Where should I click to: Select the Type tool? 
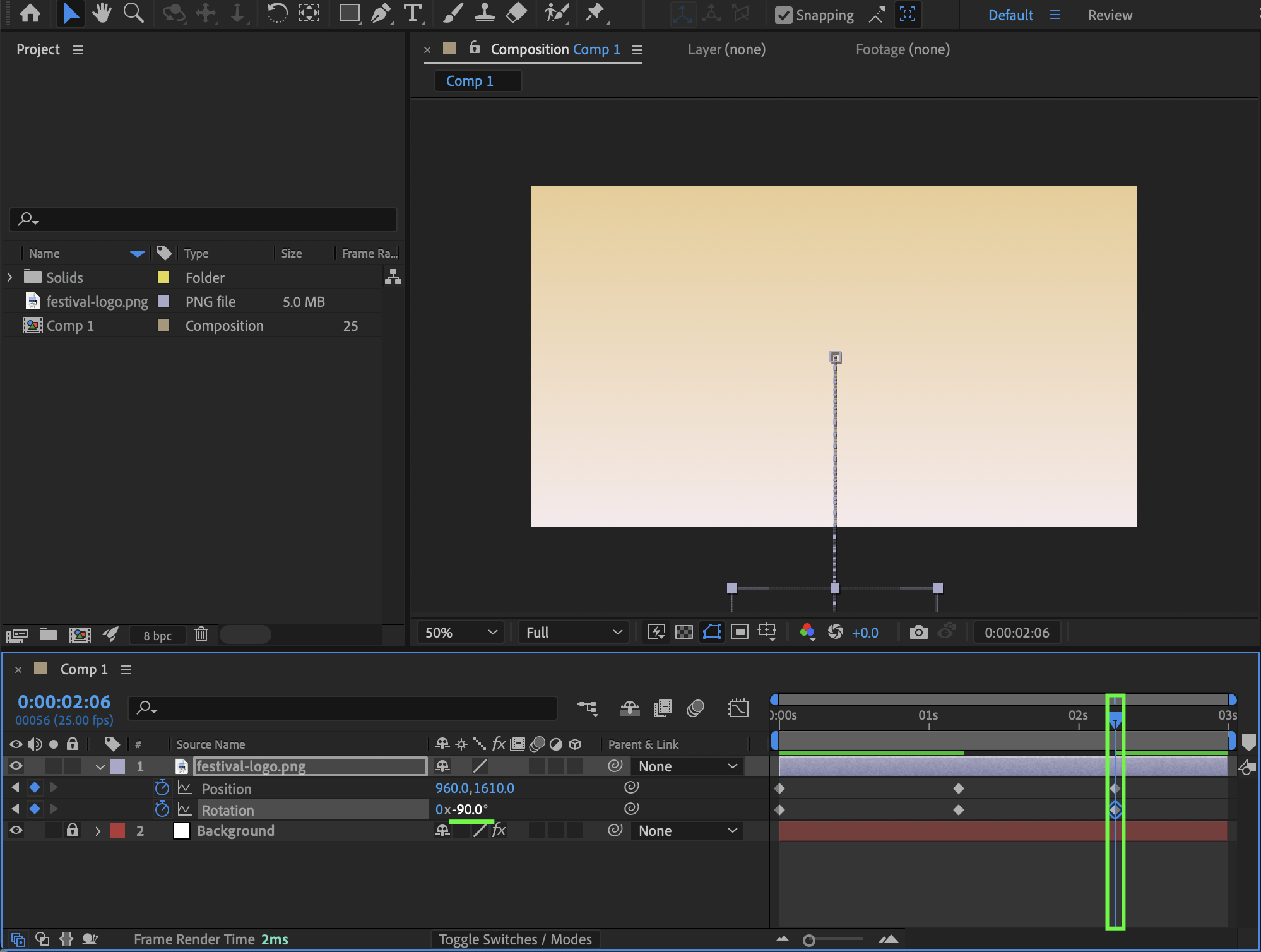coord(413,14)
